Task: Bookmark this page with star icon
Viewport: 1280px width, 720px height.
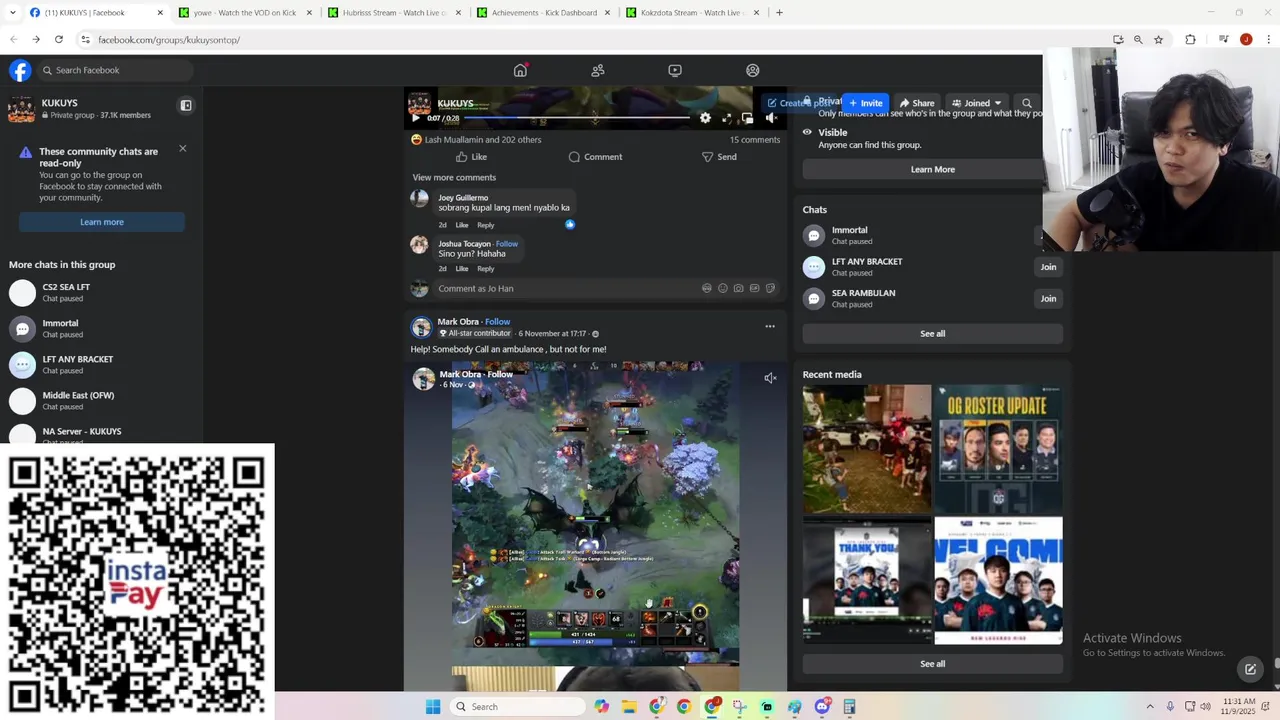Action: (1158, 40)
